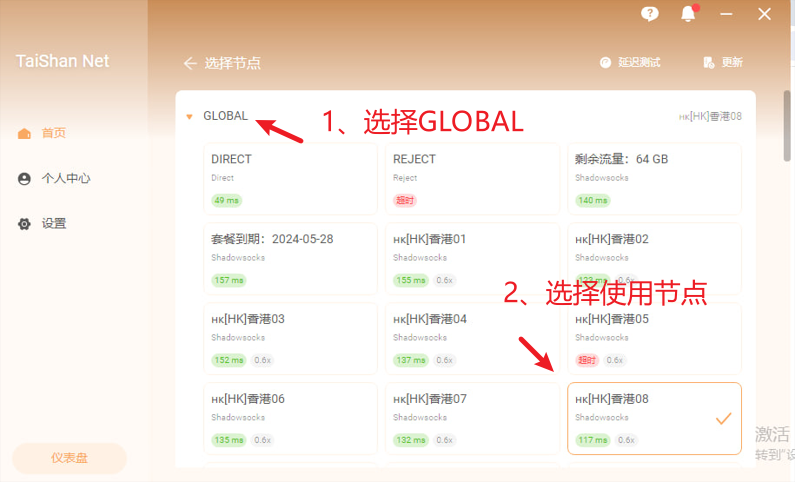Open the help question mark icon
Viewport: 795px width, 482px height.
650,13
